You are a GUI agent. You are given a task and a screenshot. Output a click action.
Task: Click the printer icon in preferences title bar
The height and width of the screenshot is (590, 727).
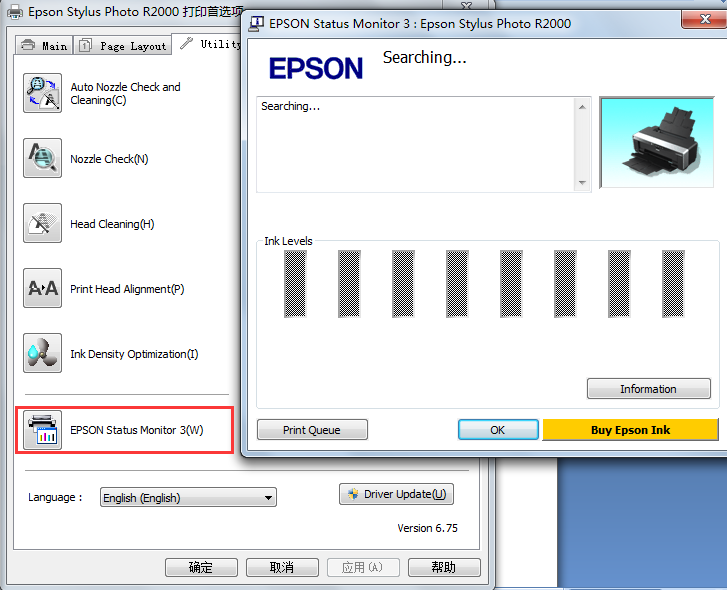point(15,12)
